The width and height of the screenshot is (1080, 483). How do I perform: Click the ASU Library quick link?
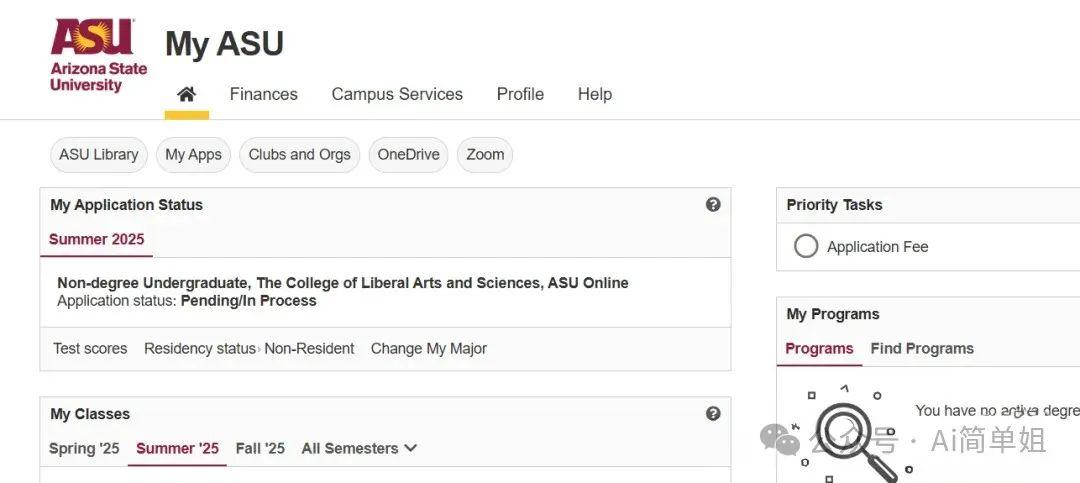(x=99, y=155)
